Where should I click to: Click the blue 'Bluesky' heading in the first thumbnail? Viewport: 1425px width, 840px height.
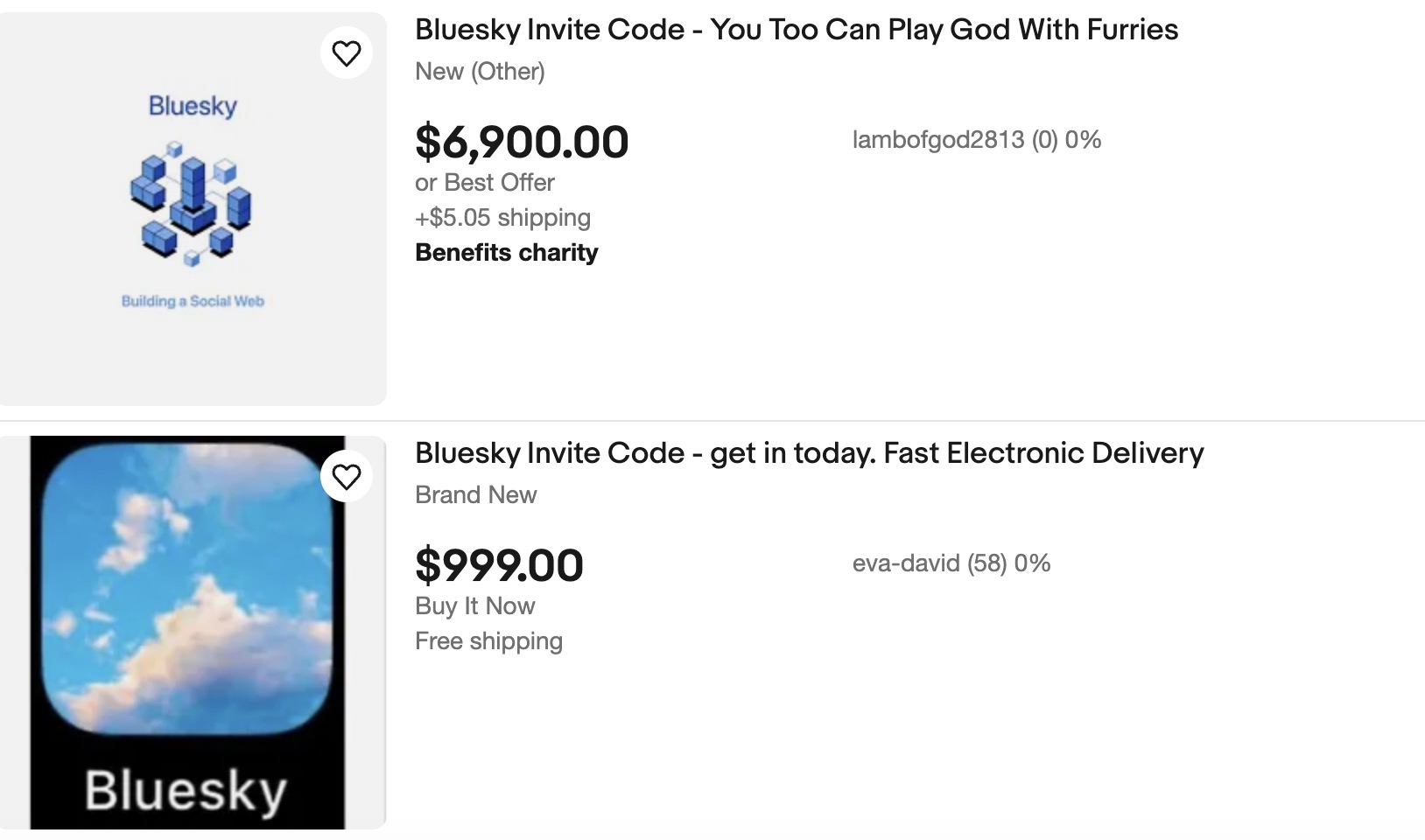click(x=193, y=106)
